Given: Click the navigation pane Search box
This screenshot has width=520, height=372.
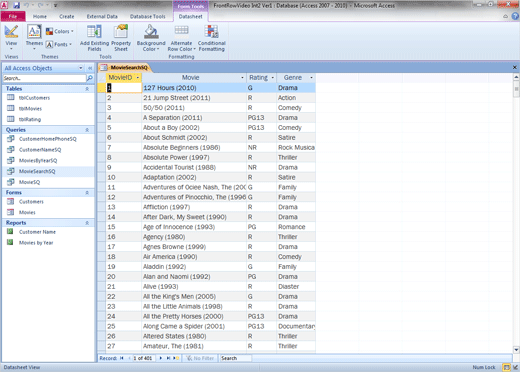Looking at the screenshot, I should pos(44,78).
